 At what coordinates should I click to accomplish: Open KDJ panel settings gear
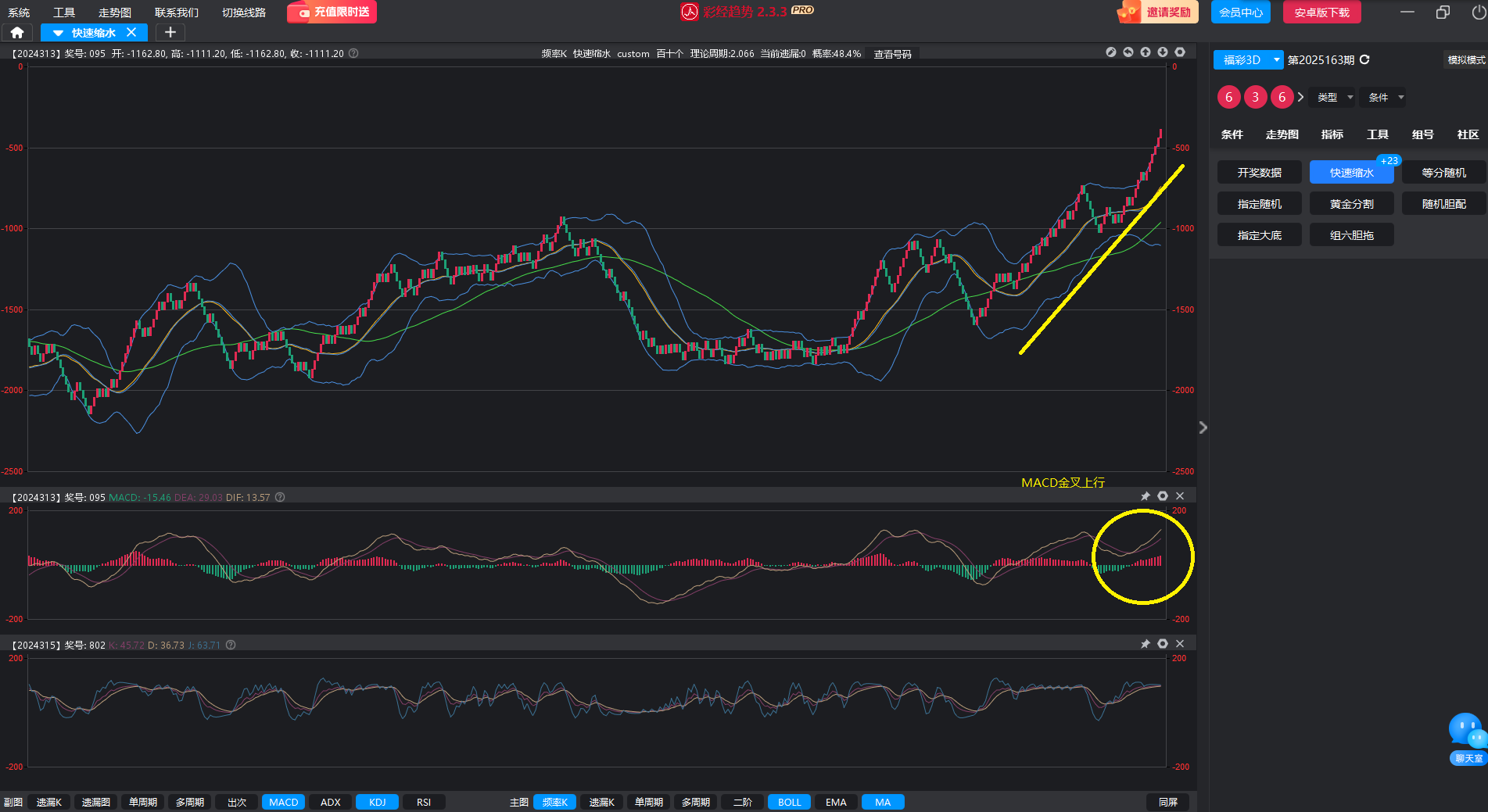point(1163,644)
